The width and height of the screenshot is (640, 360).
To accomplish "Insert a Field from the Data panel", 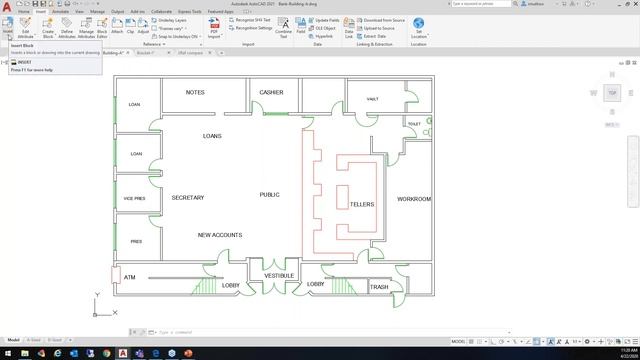I will point(301,25).
